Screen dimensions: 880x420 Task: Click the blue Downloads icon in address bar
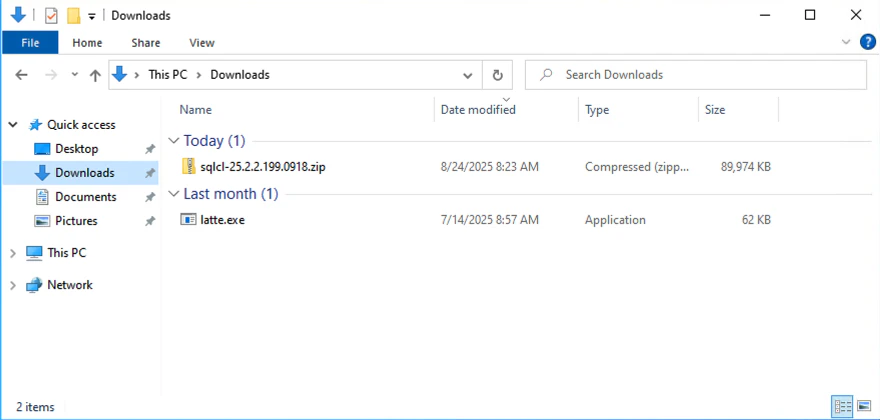tap(120, 74)
